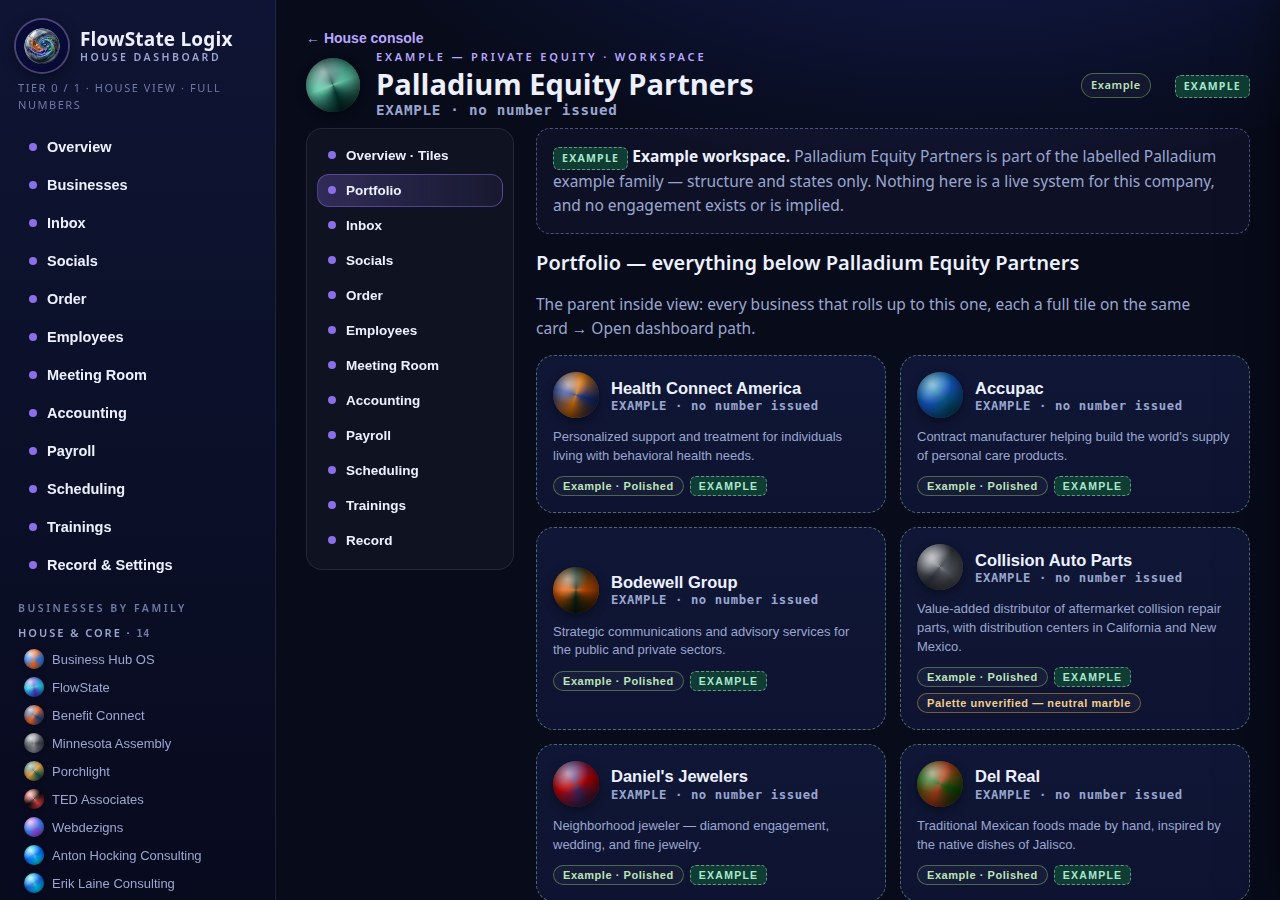Open the Accupac tile title

[x=1009, y=388]
